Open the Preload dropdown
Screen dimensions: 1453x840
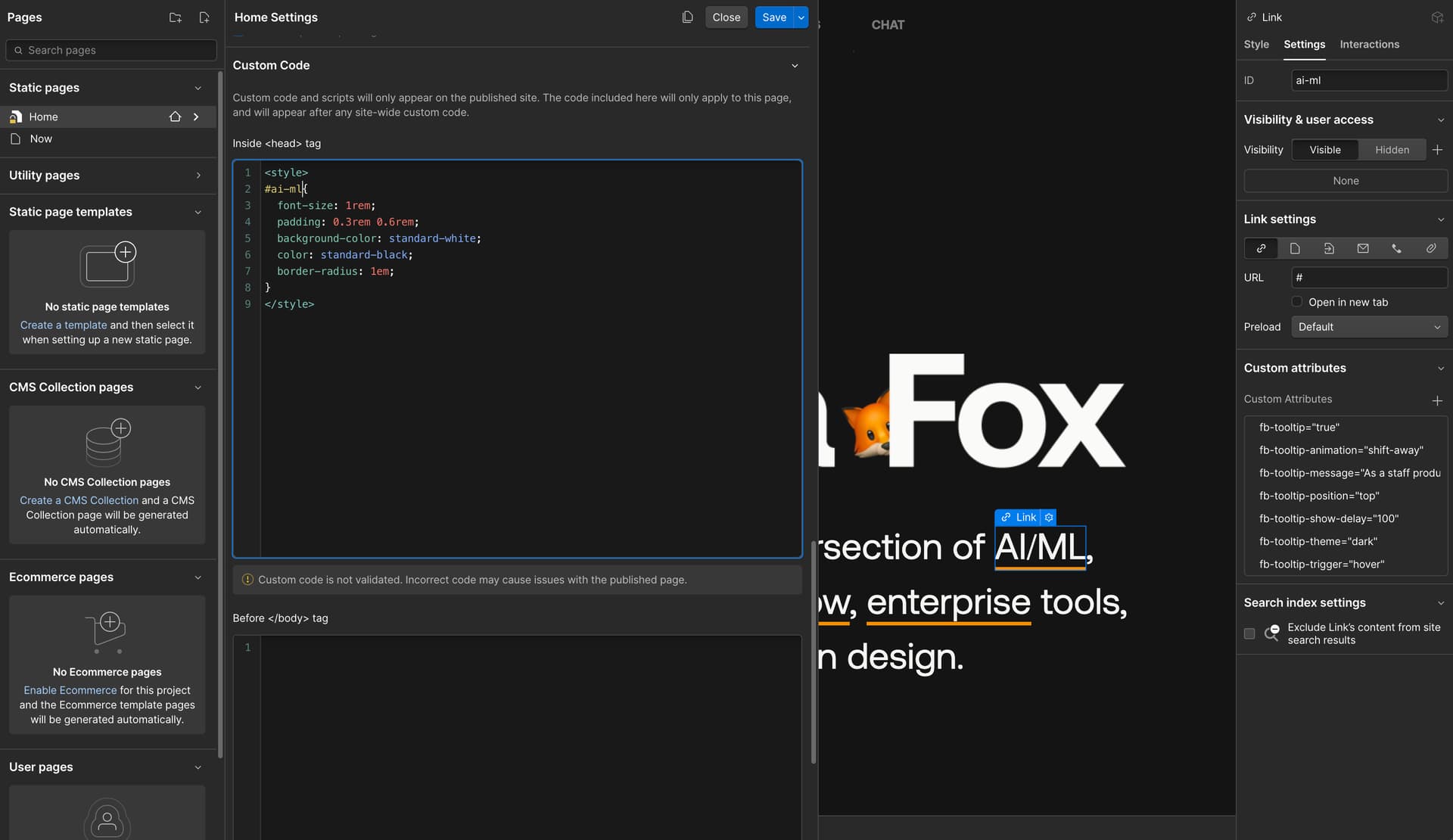(x=1369, y=326)
